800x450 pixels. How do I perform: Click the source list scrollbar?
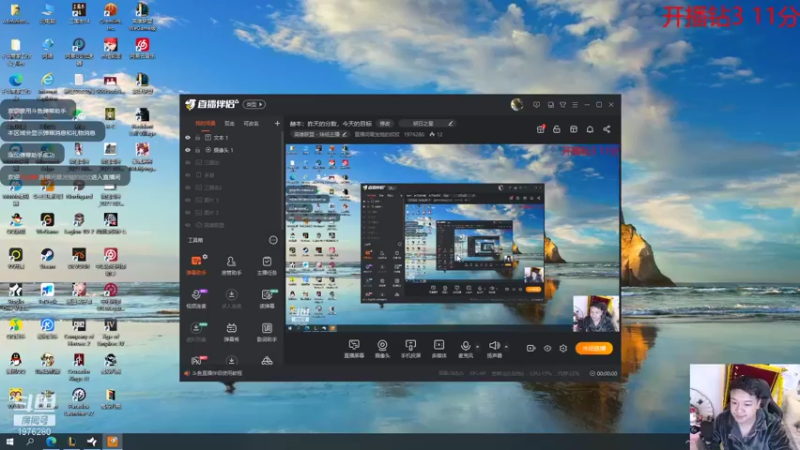point(283,181)
